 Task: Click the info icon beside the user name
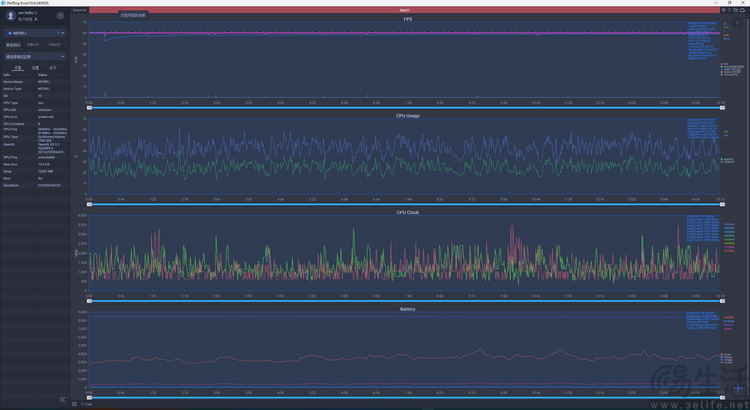[36, 13]
